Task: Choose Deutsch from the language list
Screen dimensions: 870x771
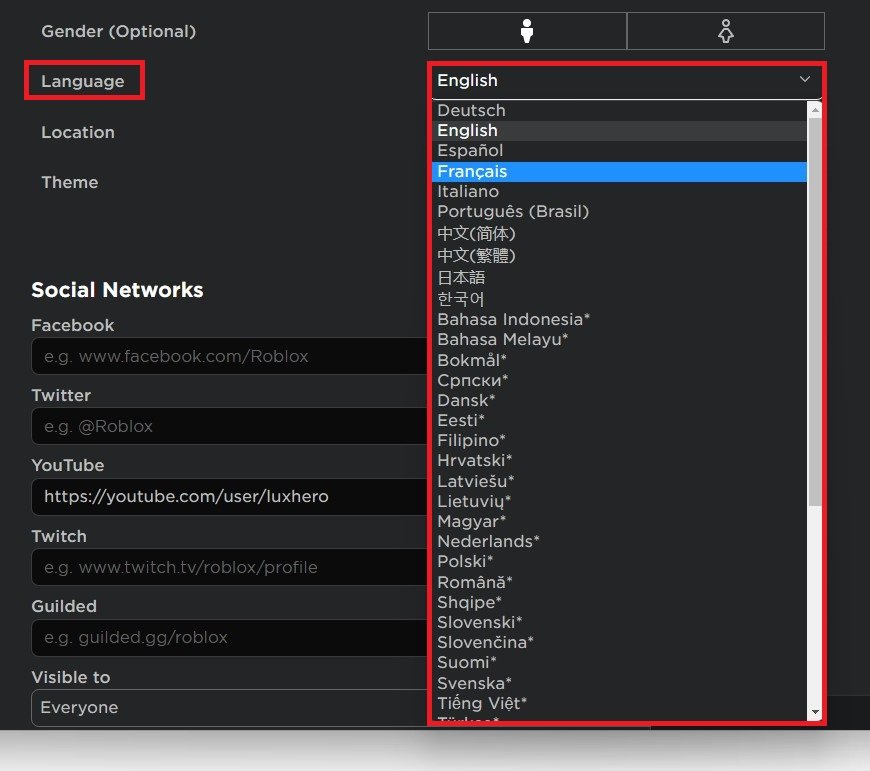Action: coord(471,110)
